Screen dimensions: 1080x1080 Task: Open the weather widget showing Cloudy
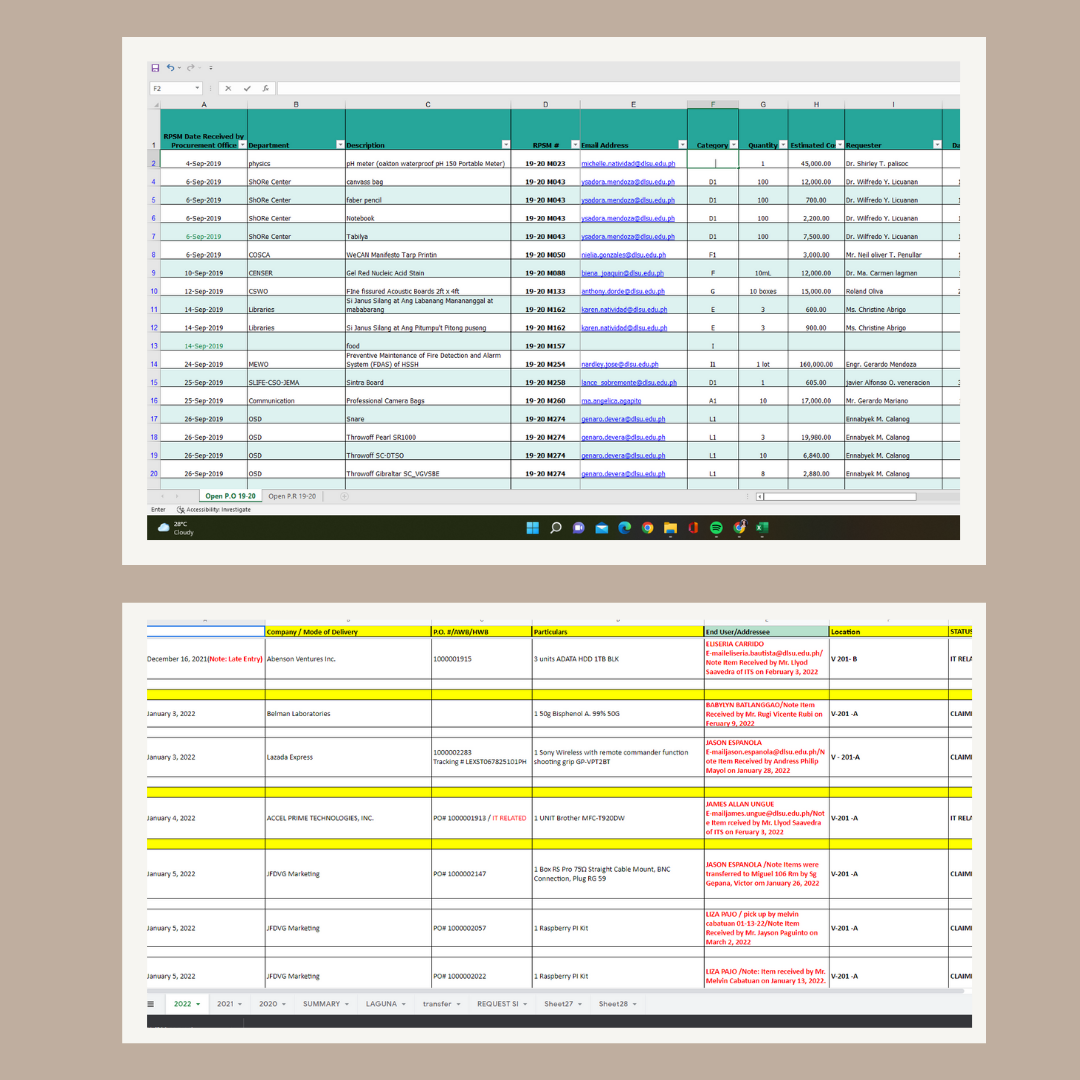click(176, 528)
